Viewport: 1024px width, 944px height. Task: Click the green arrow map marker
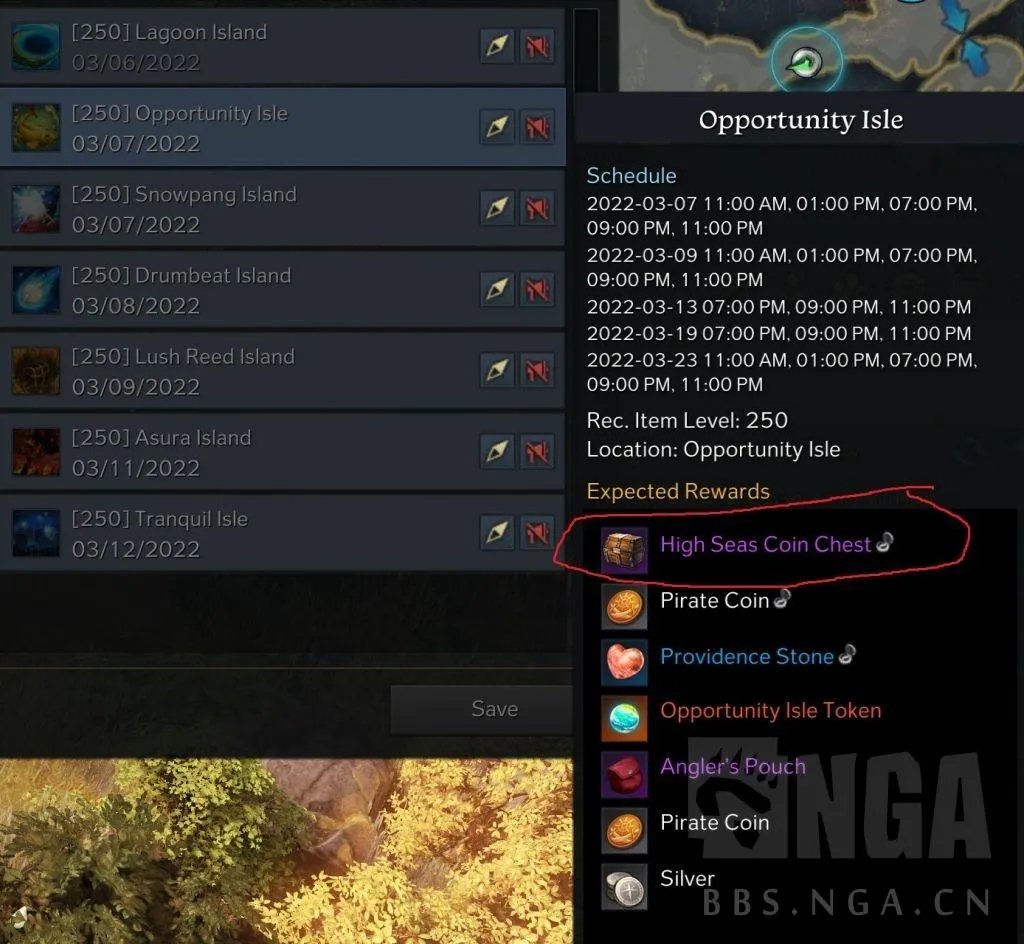pyautogui.click(x=805, y=63)
